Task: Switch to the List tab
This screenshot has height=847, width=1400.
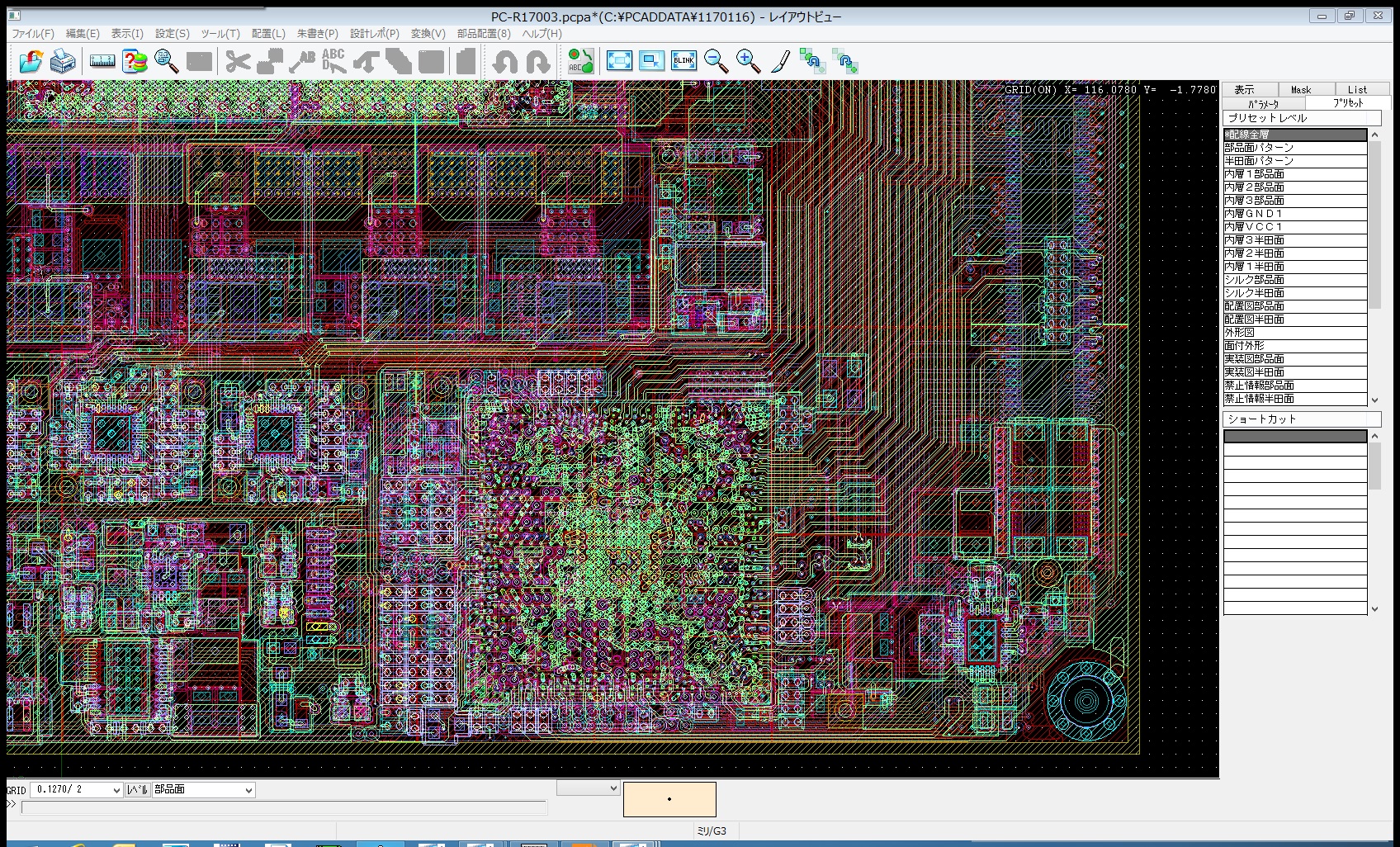Action: (x=1357, y=89)
